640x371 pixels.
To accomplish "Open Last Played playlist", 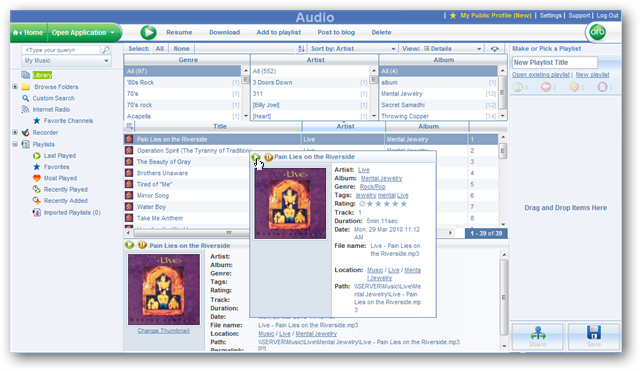I will coord(60,156).
